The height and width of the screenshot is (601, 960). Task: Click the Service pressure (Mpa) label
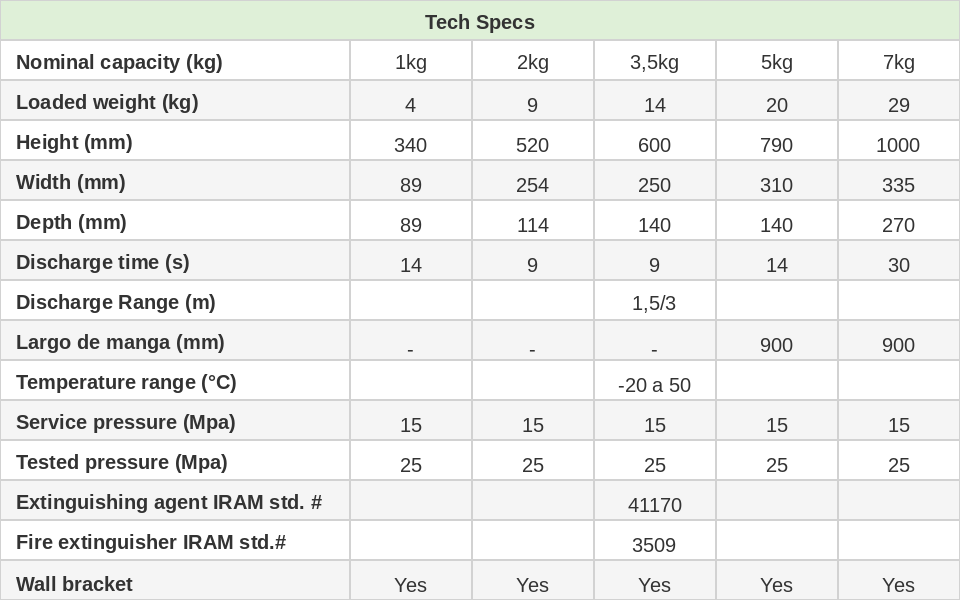pyautogui.click(x=126, y=422)
